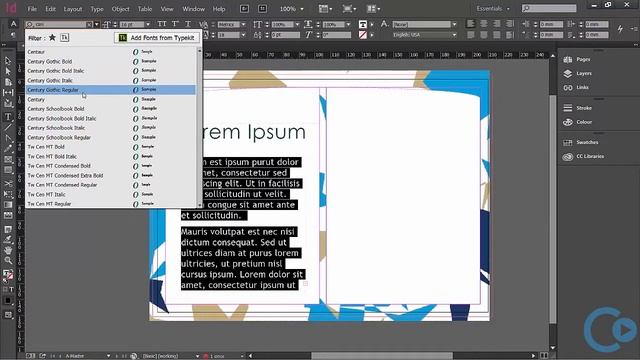Select the Line tool
640x360 pixels.
pos(8,127)
